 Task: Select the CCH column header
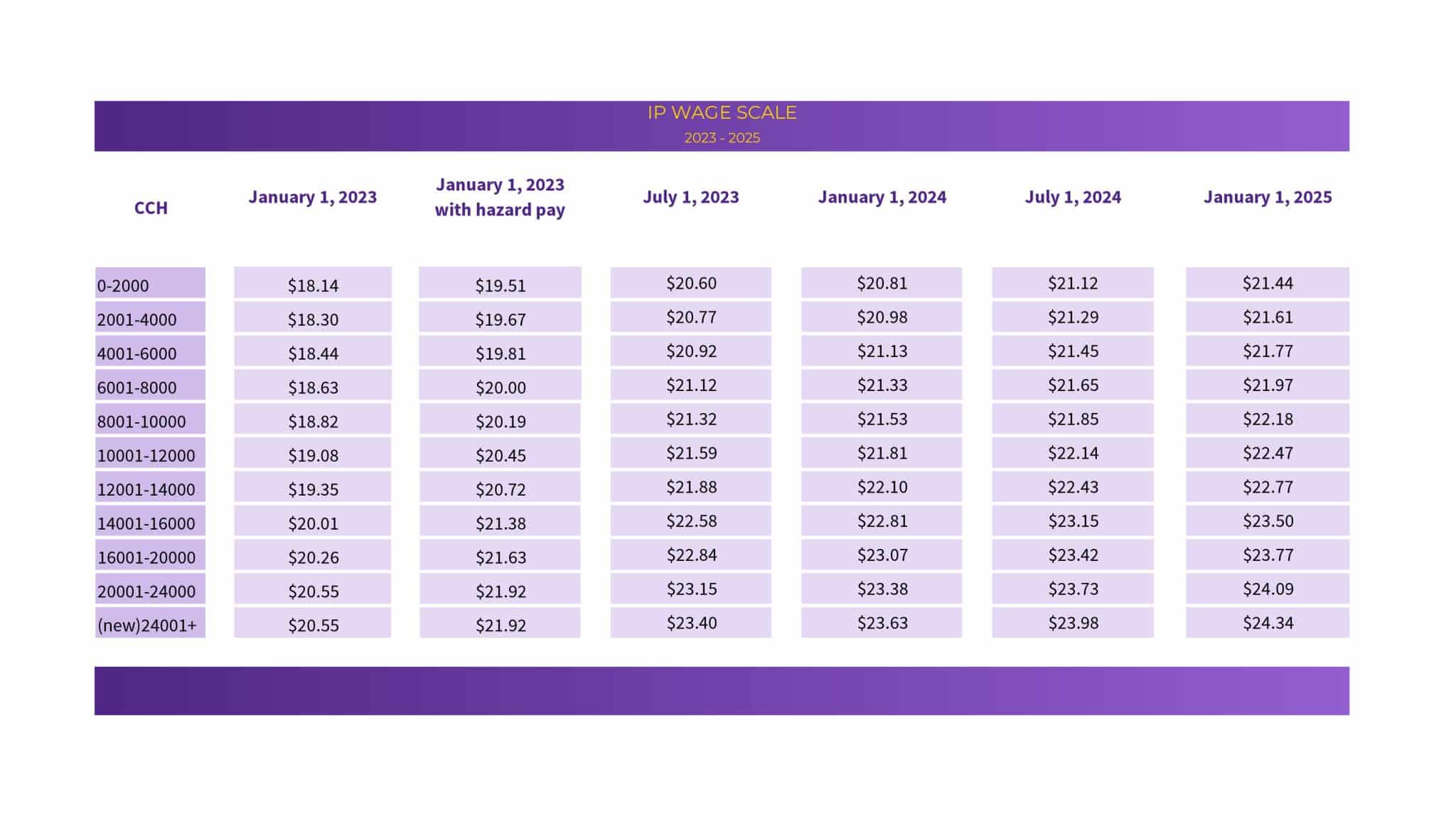[x=151, y=208]
